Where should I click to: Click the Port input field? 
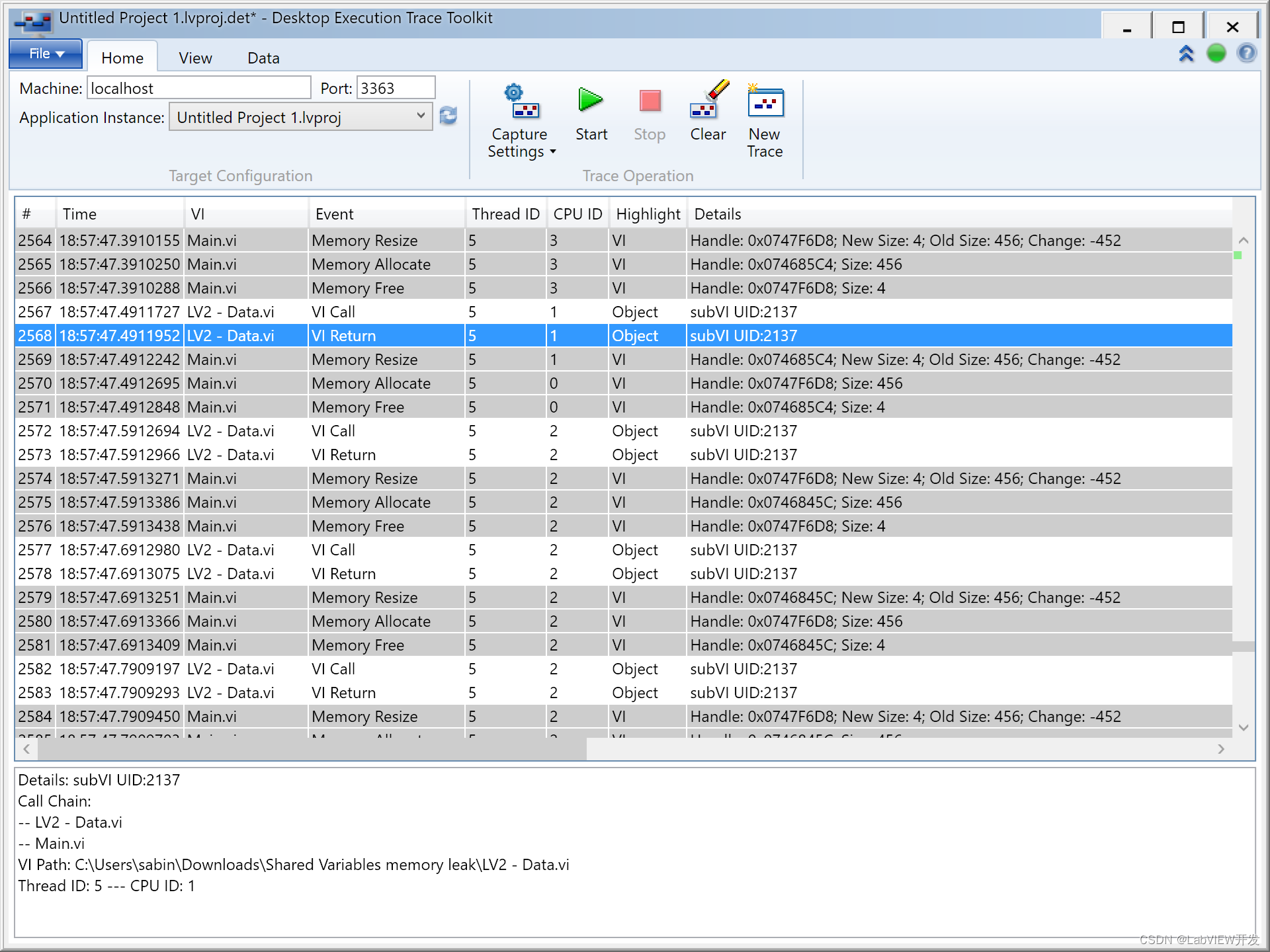[x=394, y=89]
